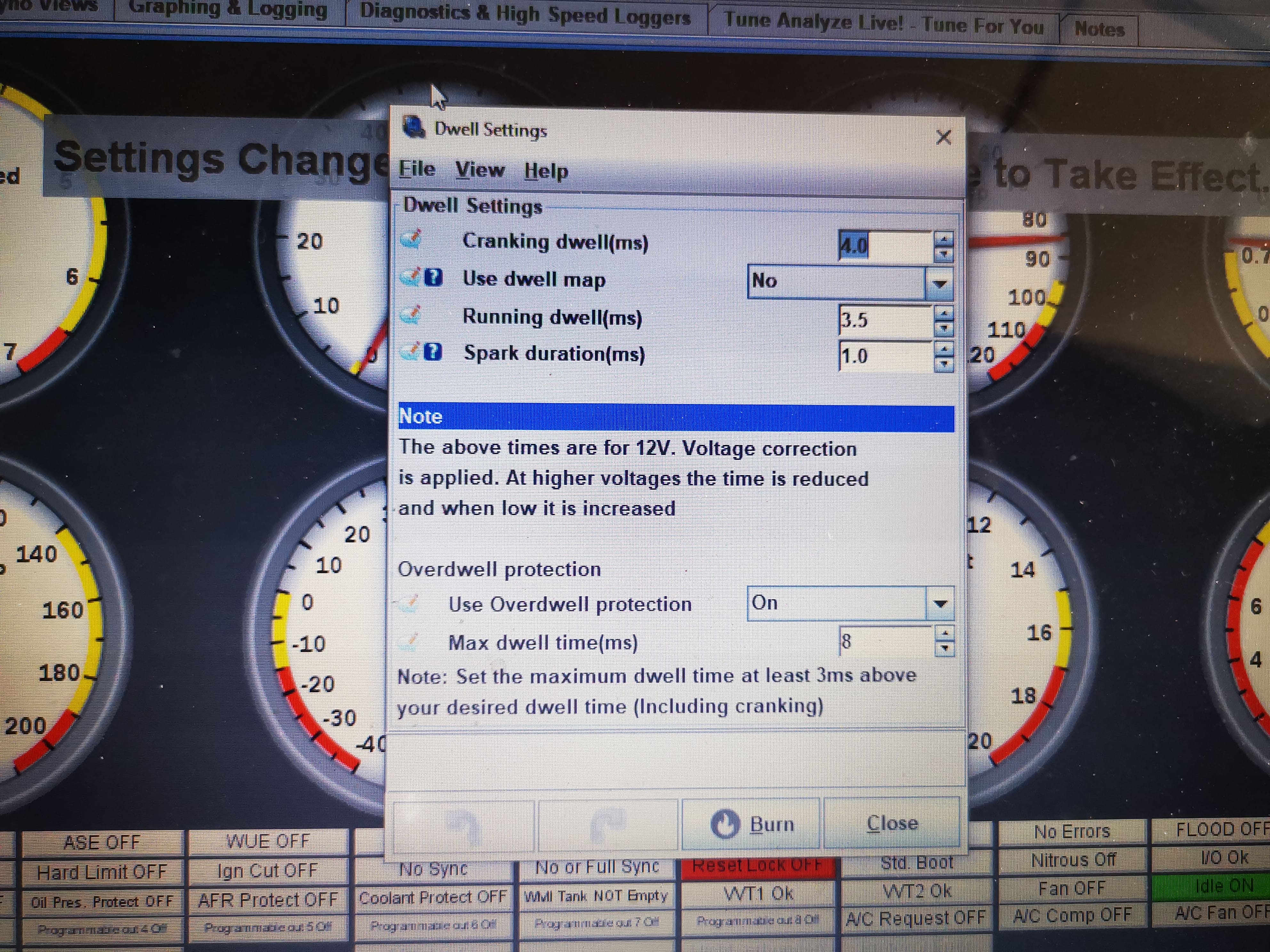The image size is (1270, 952).
Task: Click the undo arrow button in dialog footer
Action: point(463,825)
